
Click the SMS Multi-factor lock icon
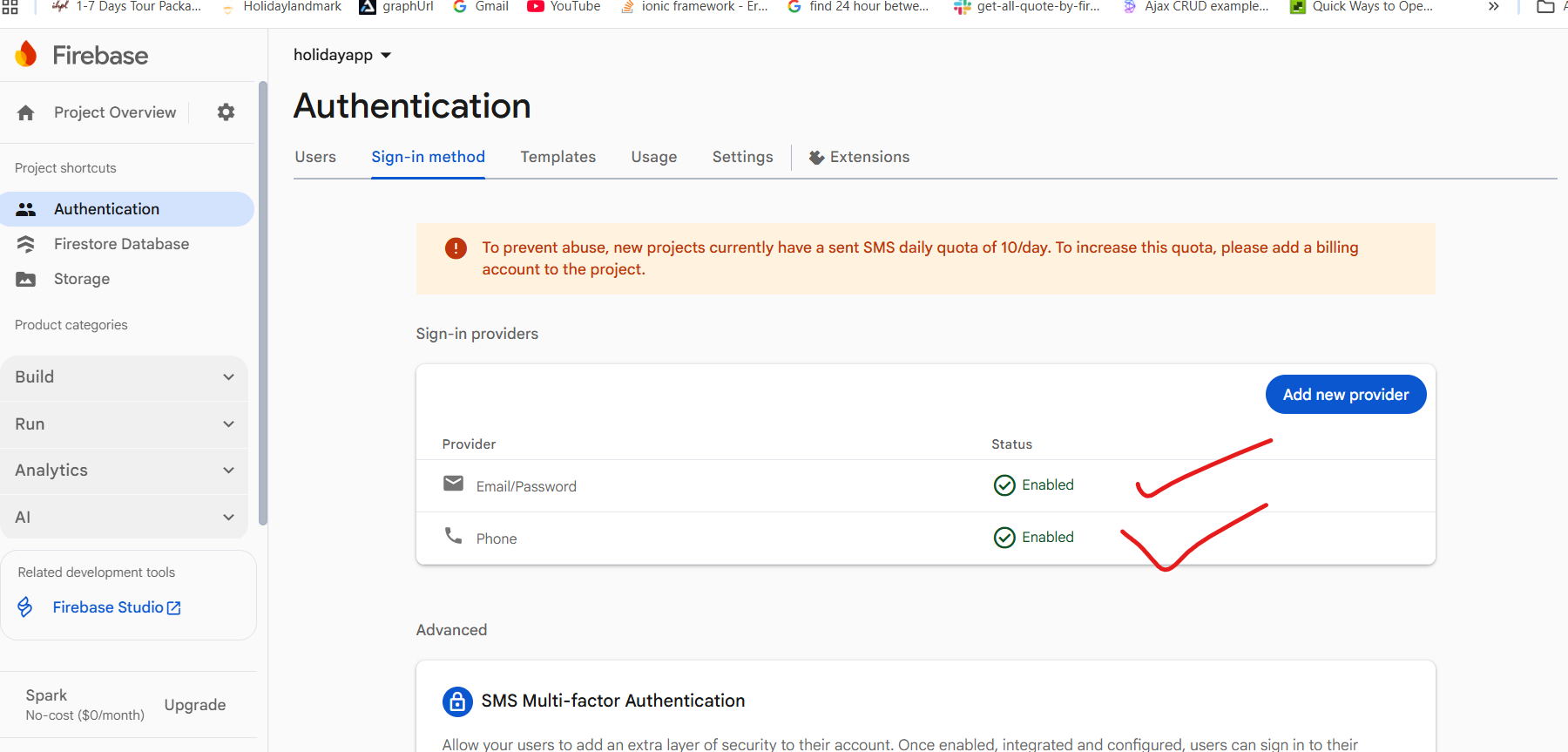click(x=457, y=701)
